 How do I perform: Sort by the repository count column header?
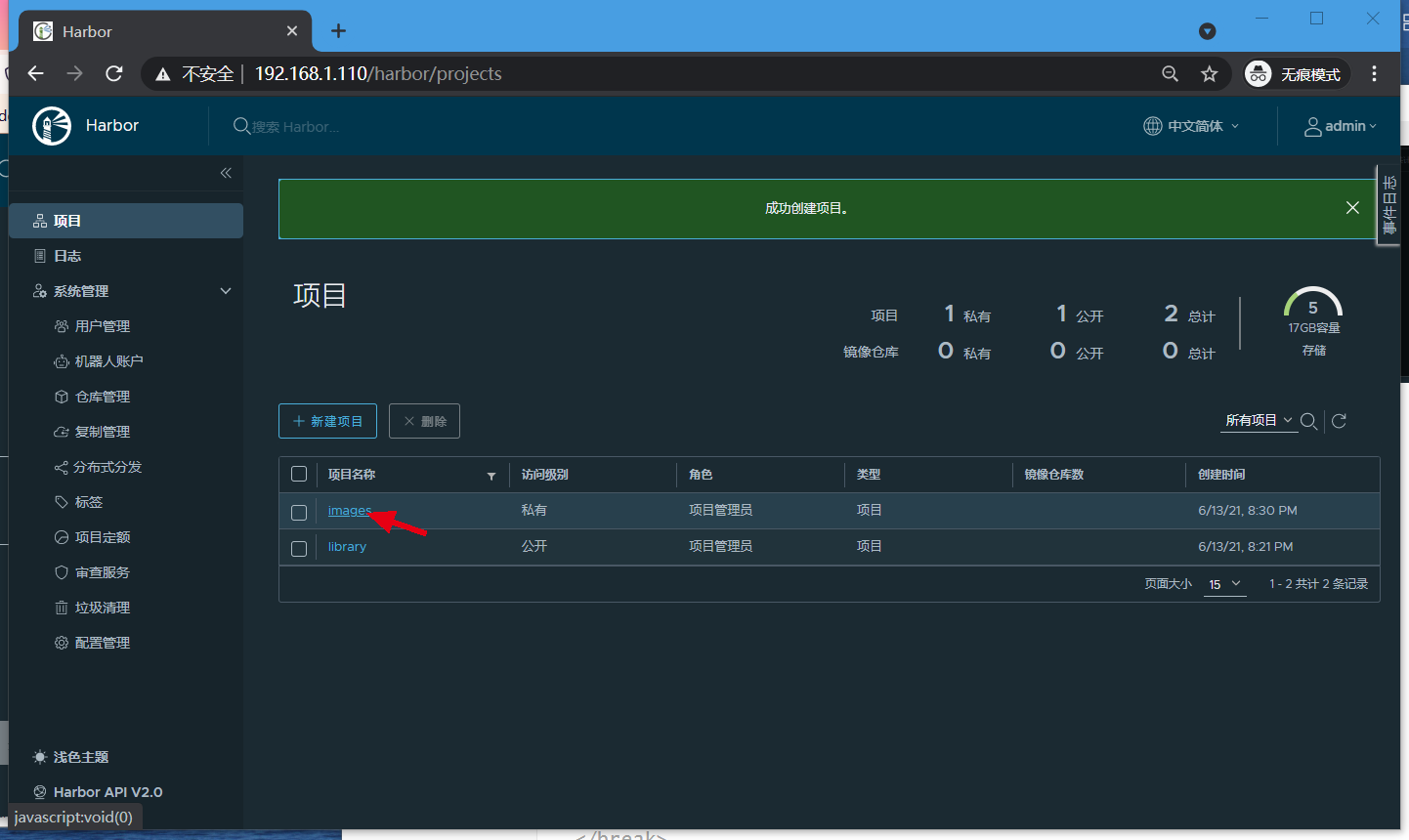click(1054, 475)
